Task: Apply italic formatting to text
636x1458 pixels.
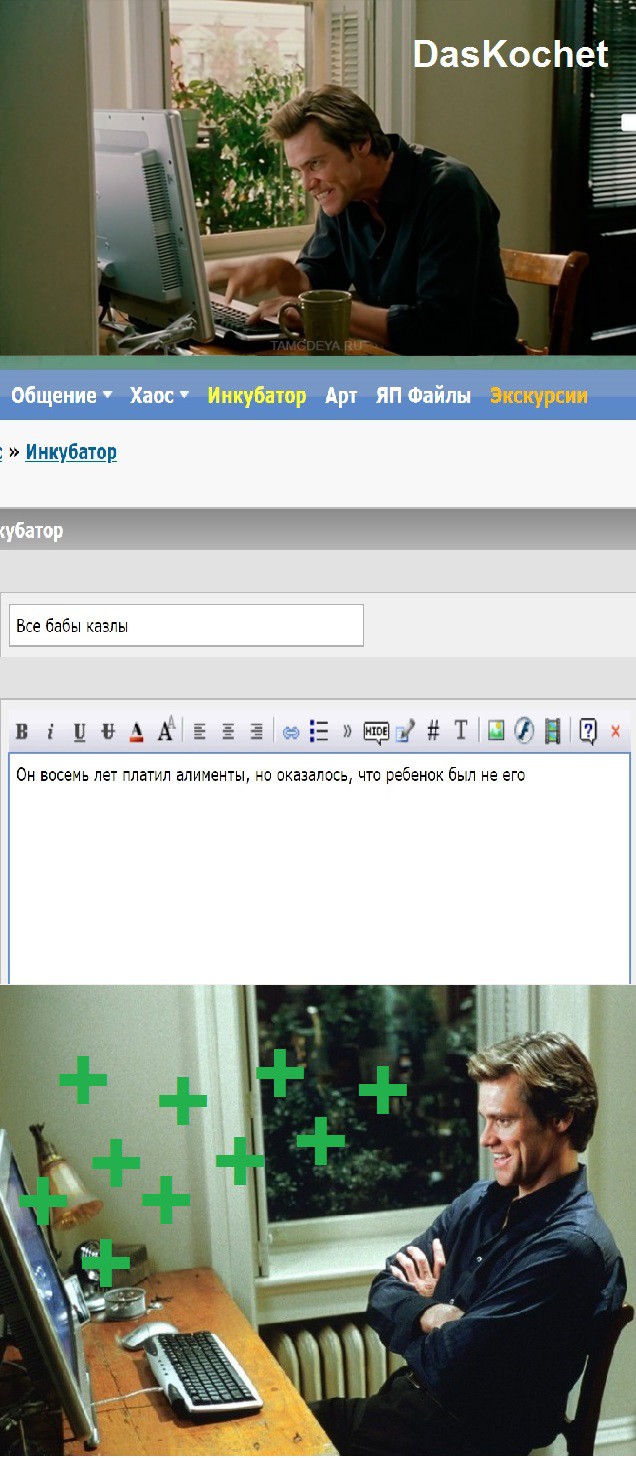Action: [x=50, y=731]
